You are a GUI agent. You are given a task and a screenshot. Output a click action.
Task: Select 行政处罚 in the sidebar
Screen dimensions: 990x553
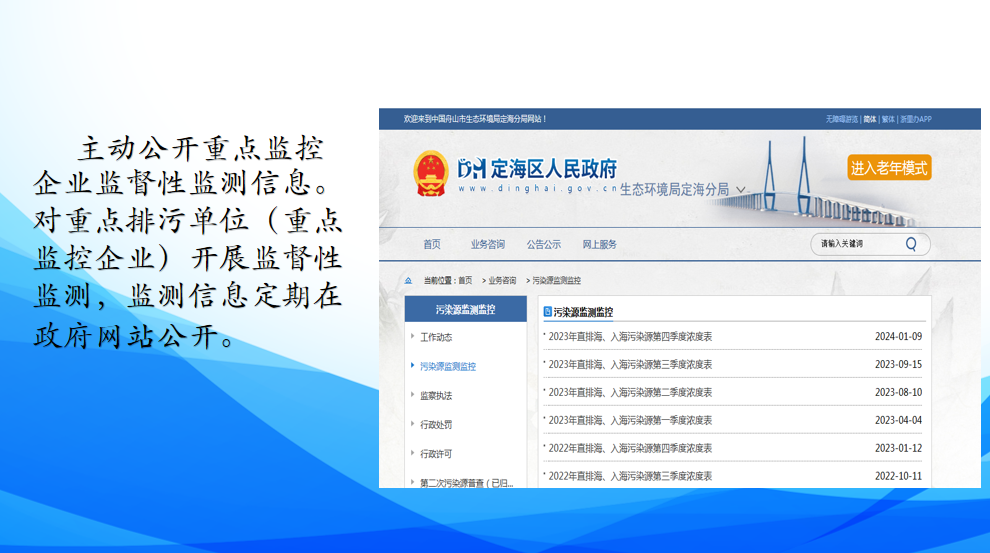(x=436, y=425)
